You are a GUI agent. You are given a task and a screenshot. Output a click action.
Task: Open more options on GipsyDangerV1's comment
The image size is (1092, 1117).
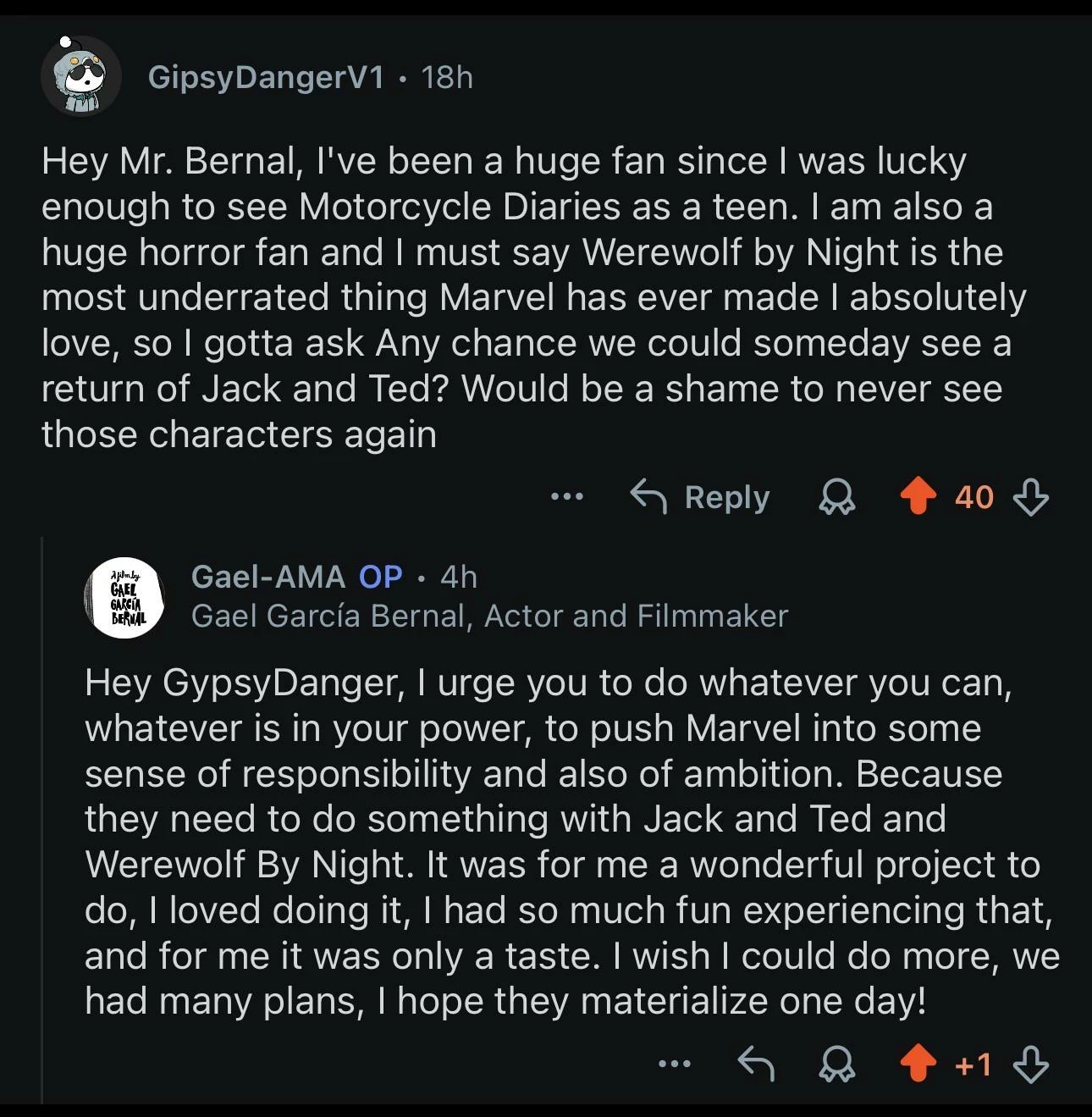click(x=566, y=497)
